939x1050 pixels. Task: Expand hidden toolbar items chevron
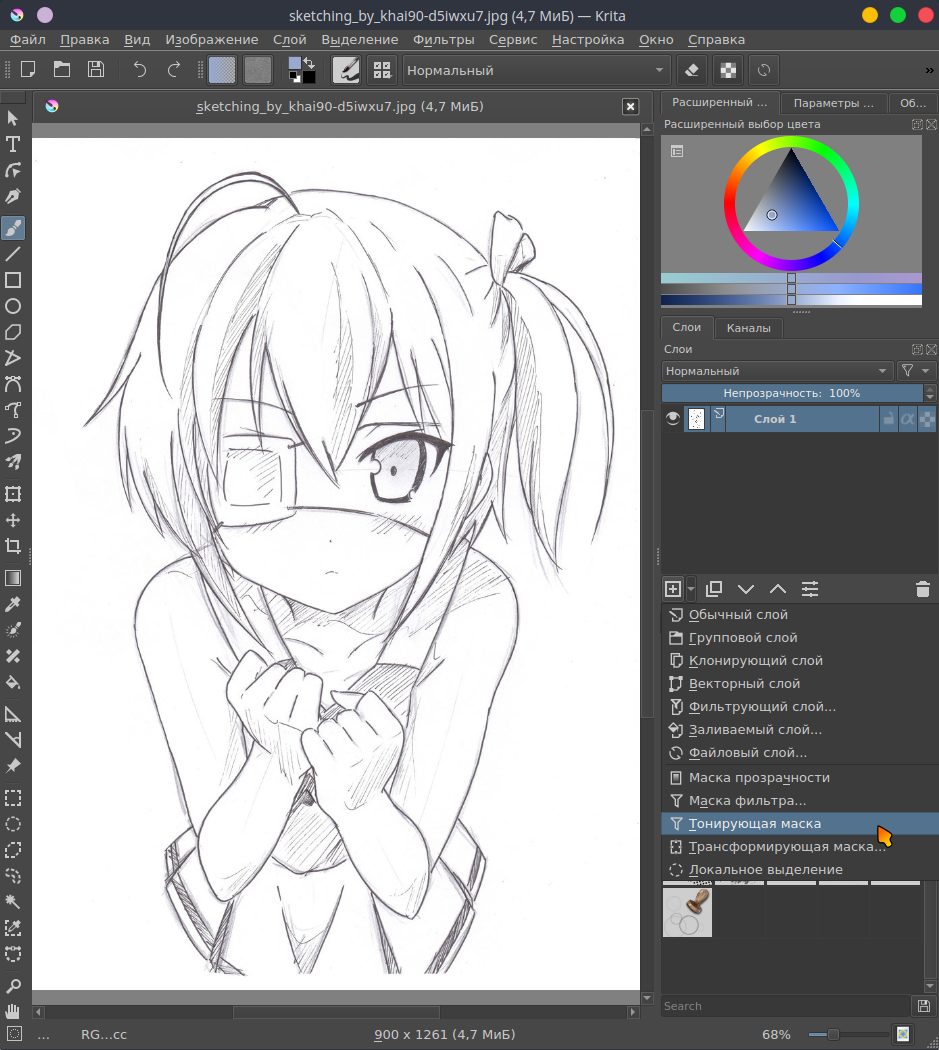coord(930,70)
